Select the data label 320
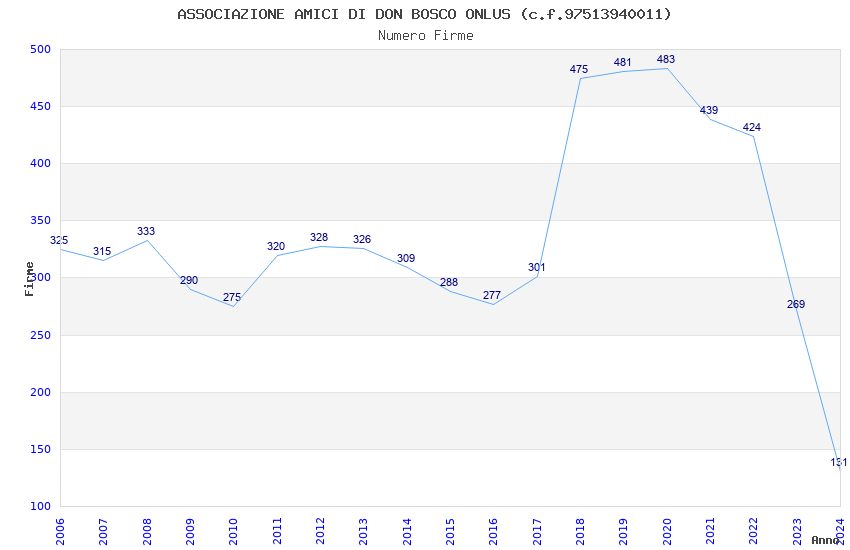Screen dimensions: 850x550 276,246
